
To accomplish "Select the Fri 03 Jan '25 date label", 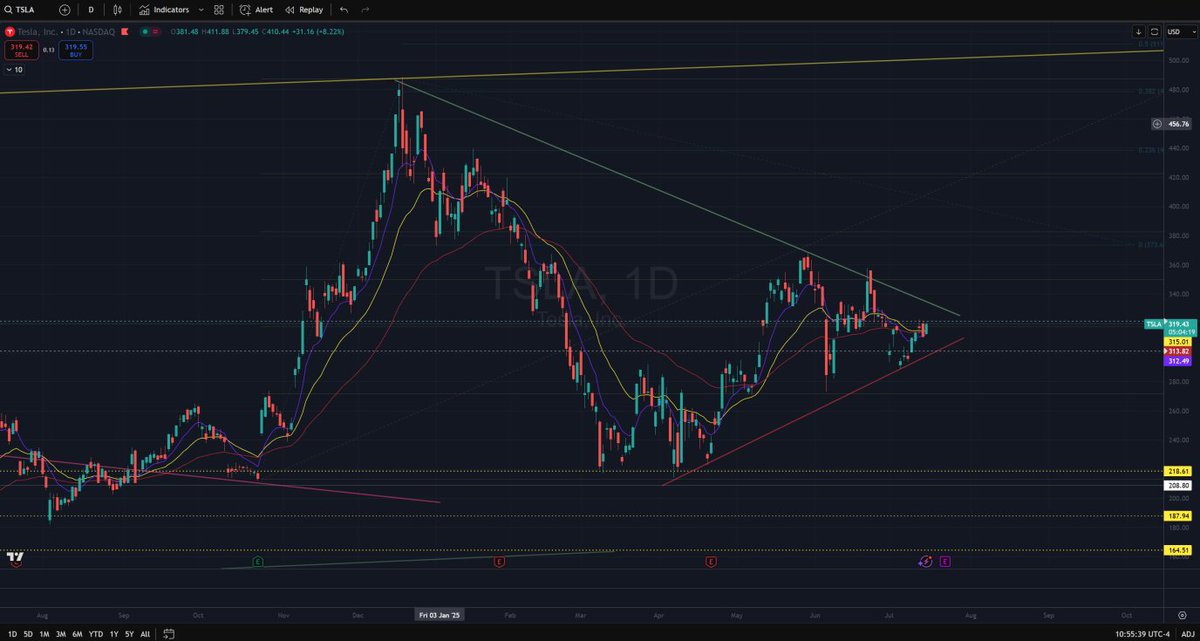I will [x=440, y=613].
